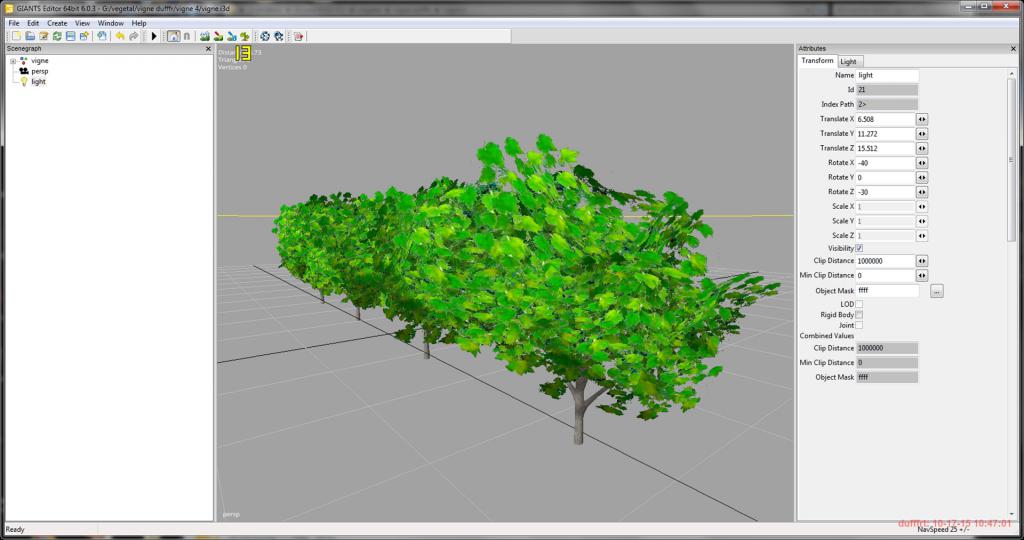The height and width of the screenshot is (540, 1024).
Task: Enable the Rigid Body checkbox
Action: (x=859, y=315)
